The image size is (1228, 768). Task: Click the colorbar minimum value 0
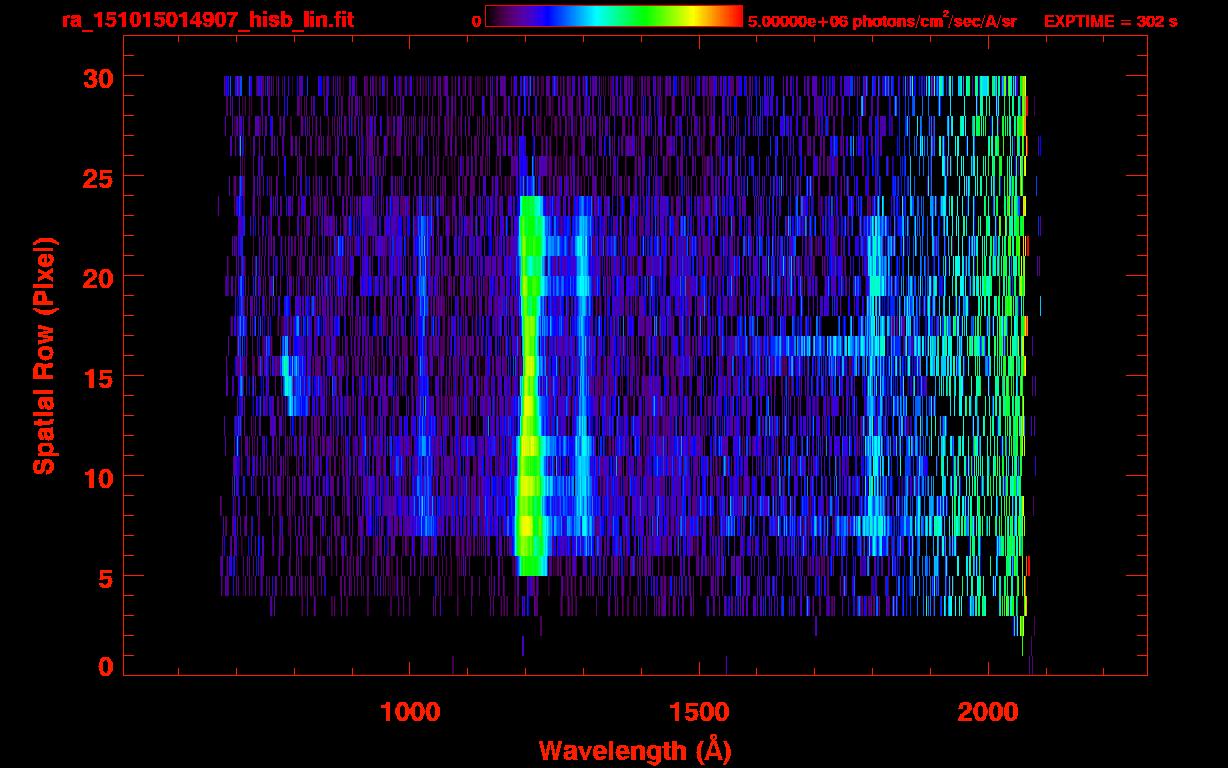[476, 21]
